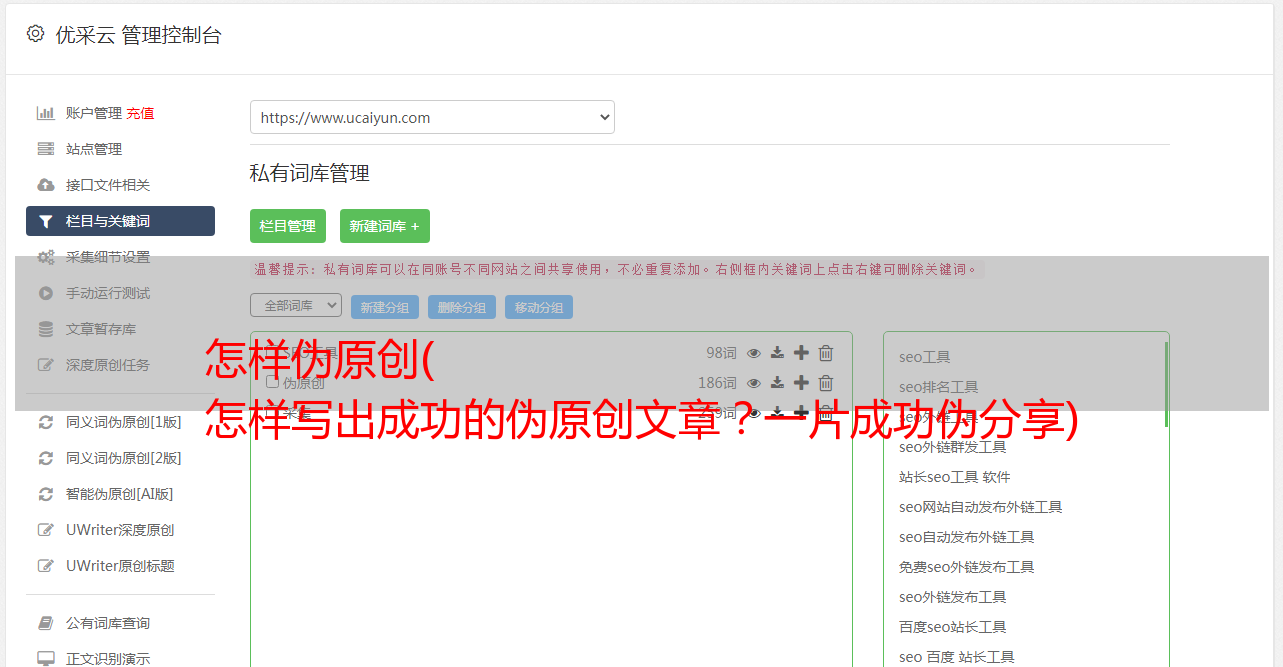Image resolution: width=1283 pixels, height=667 pixels.
Task: Select the keyword seo 百度 站长工具
Action: pos(957,657)
